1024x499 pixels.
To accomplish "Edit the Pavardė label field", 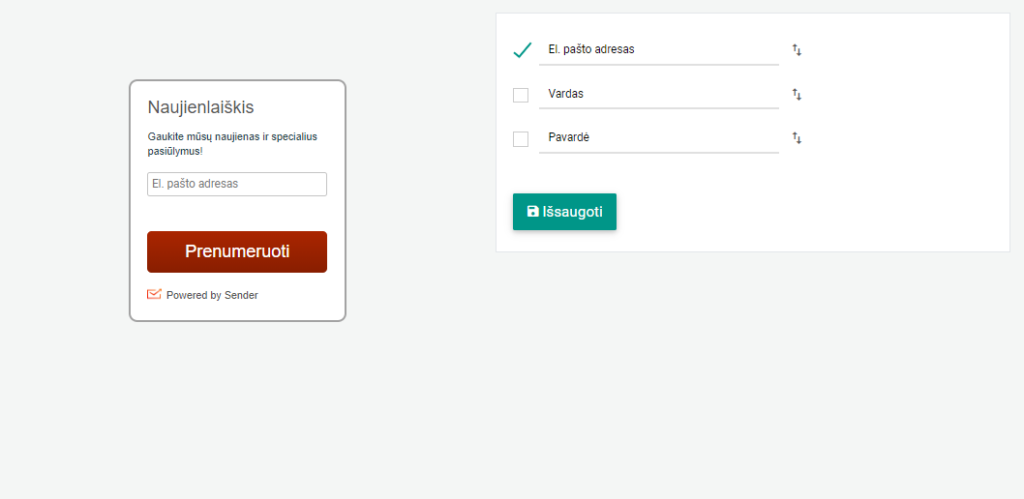I will (659, 138).
